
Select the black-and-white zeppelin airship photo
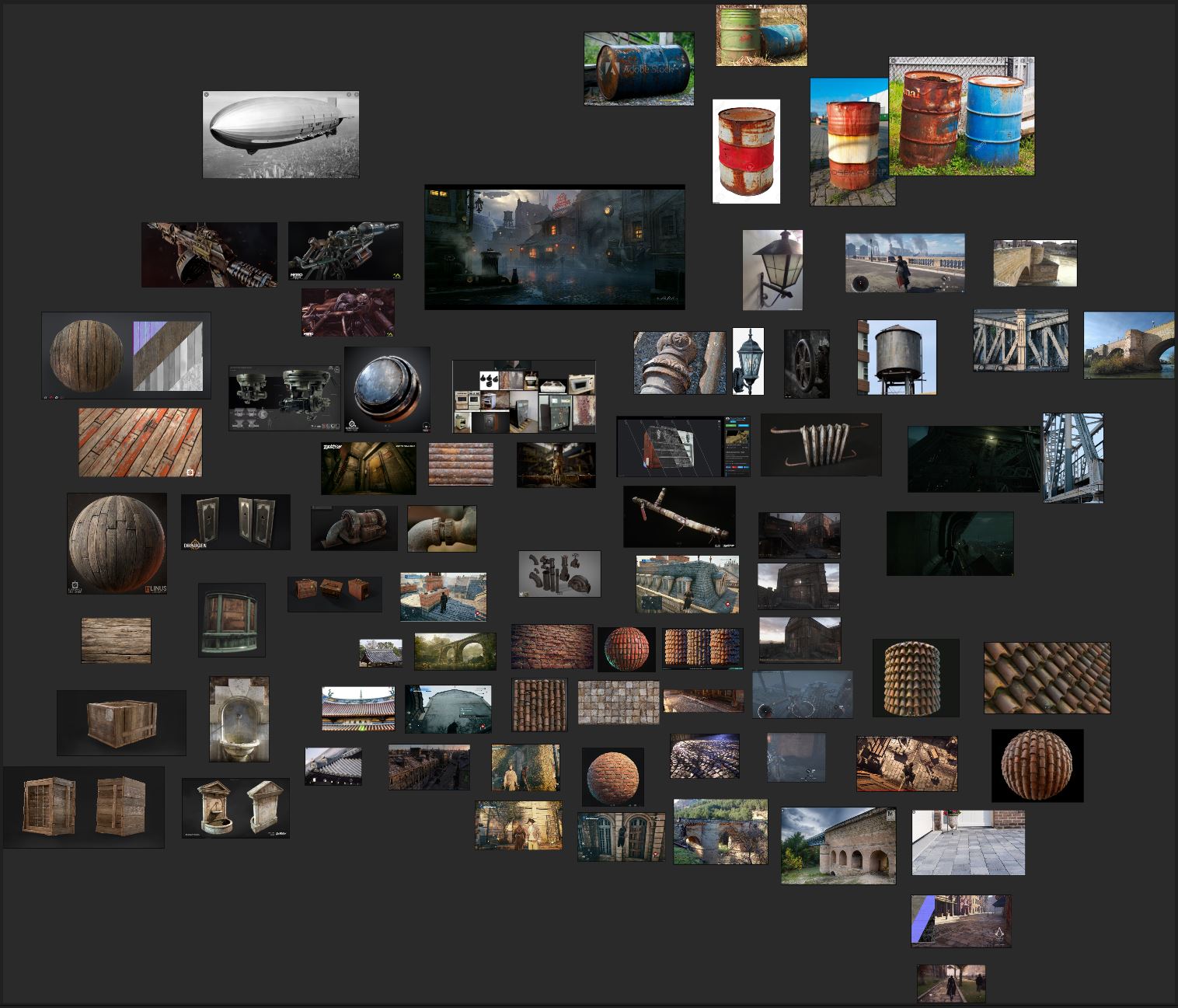(x=281, y=134)
